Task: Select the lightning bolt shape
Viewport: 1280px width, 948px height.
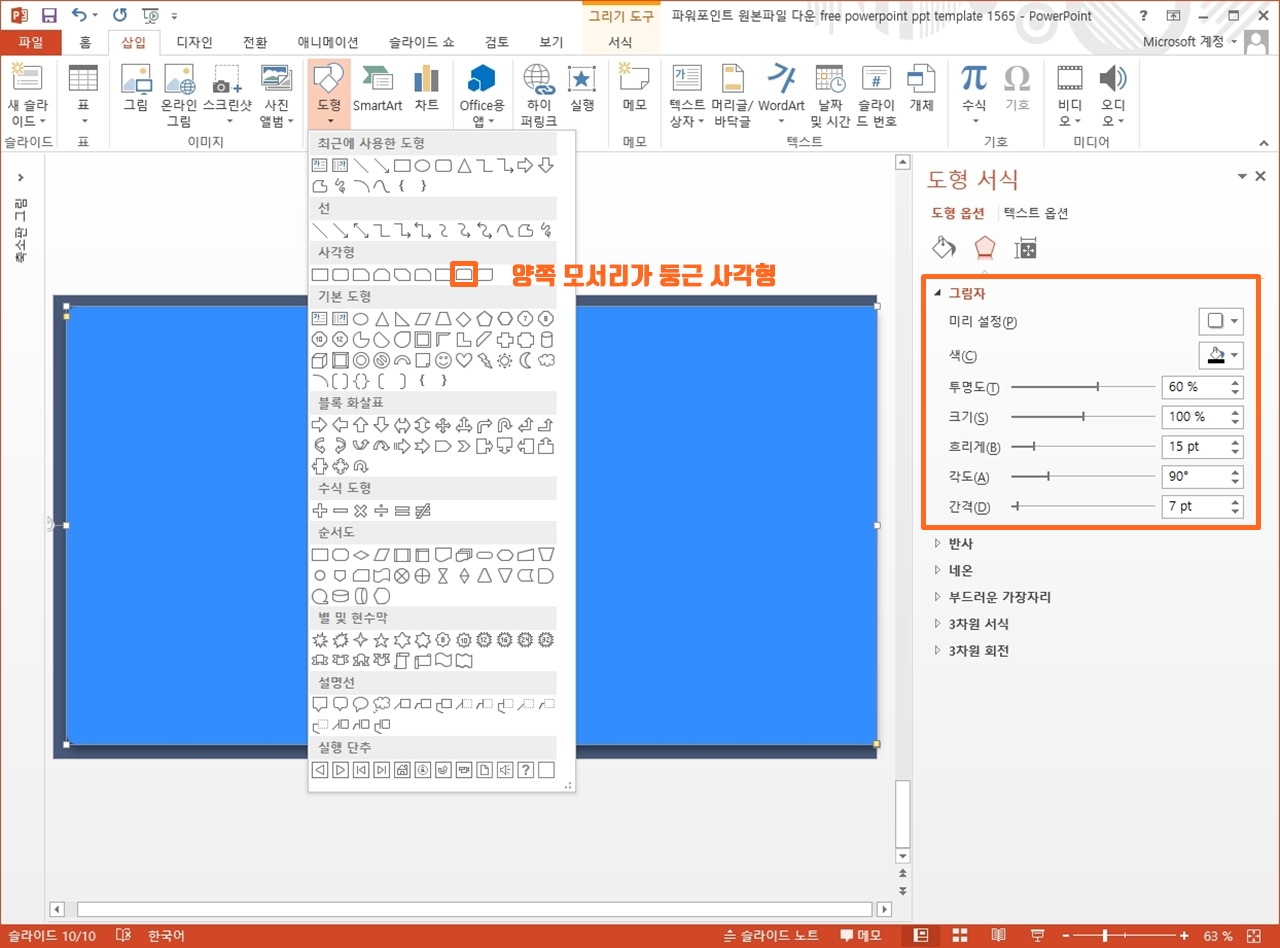Action: 484,360
